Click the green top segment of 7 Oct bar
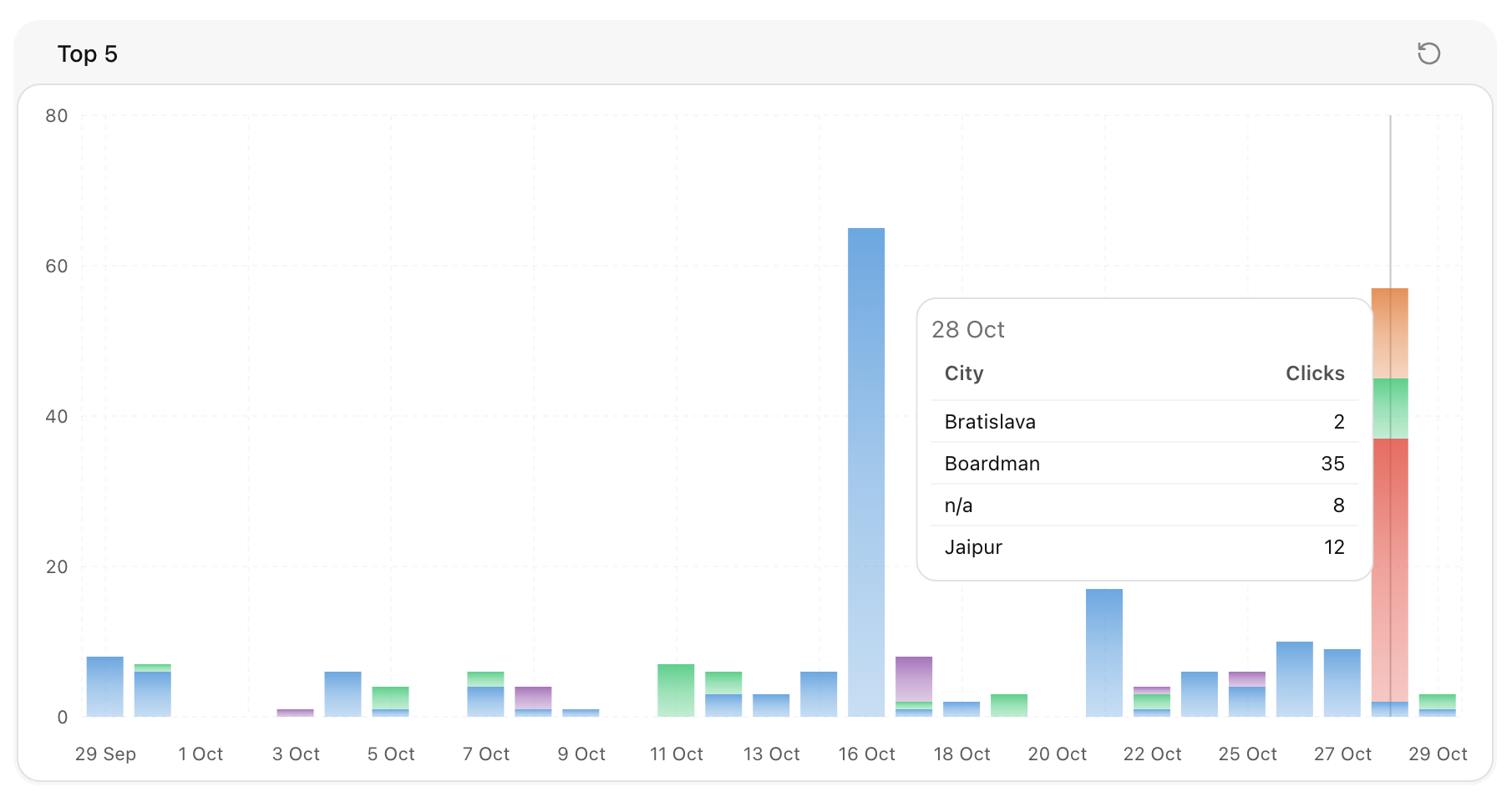Viewport: 1512px width, 797px height. [485, 679]
